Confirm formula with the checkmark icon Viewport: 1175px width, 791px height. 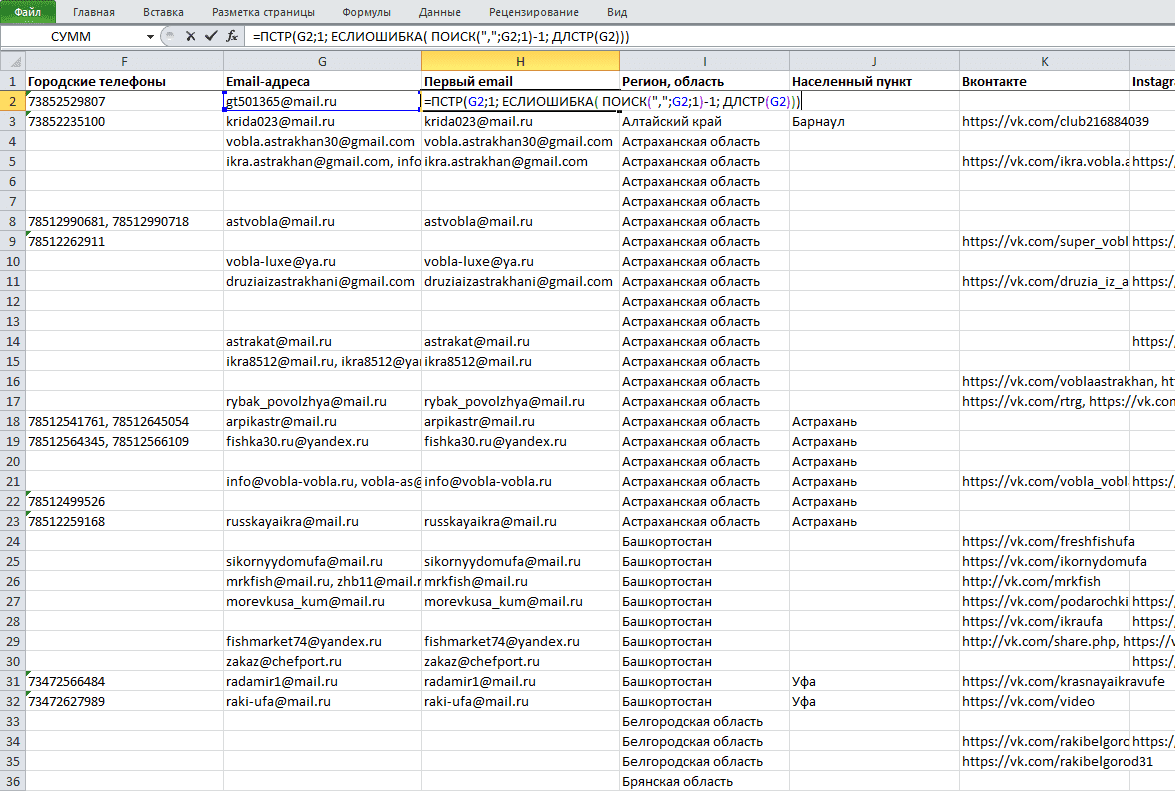(x=211, y=36)
